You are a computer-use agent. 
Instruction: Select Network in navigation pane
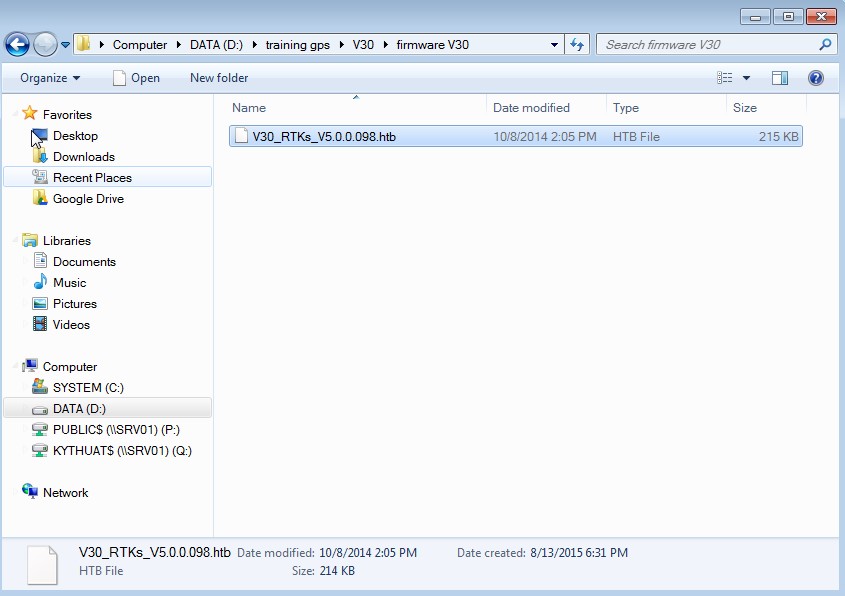pos(65,493)
